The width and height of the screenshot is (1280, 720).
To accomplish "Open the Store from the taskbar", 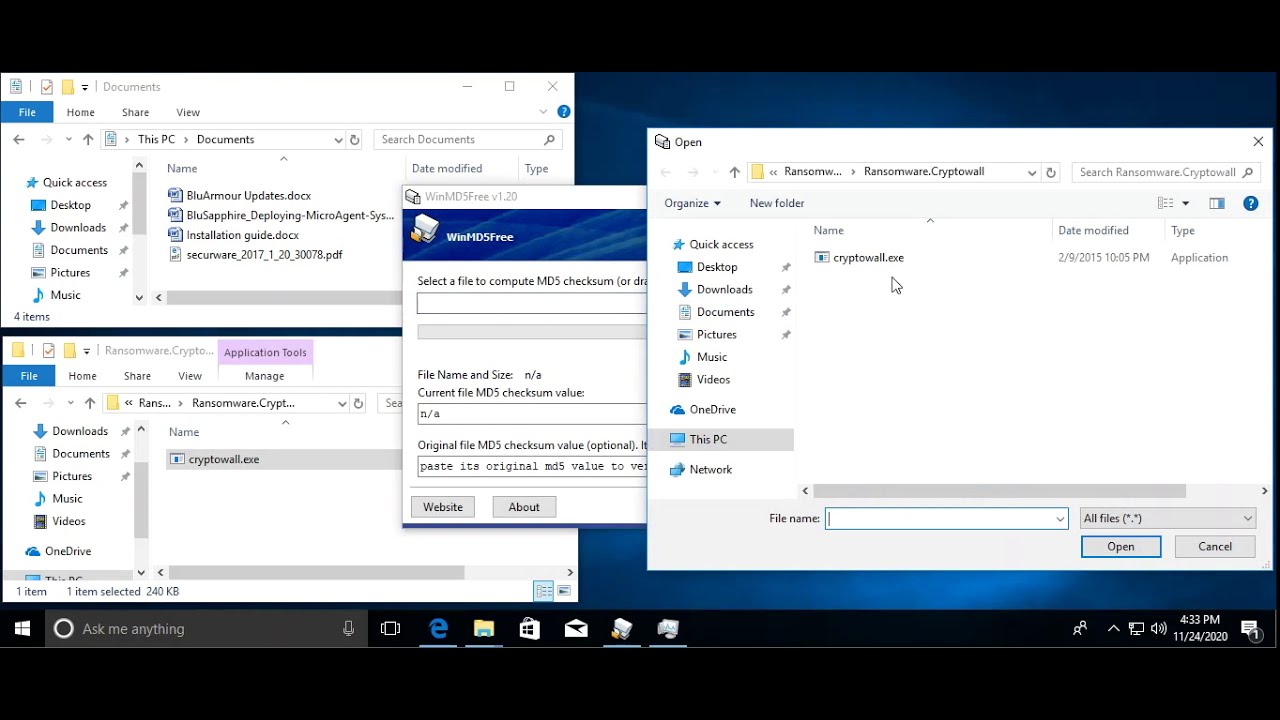I will tap(530, 629).
